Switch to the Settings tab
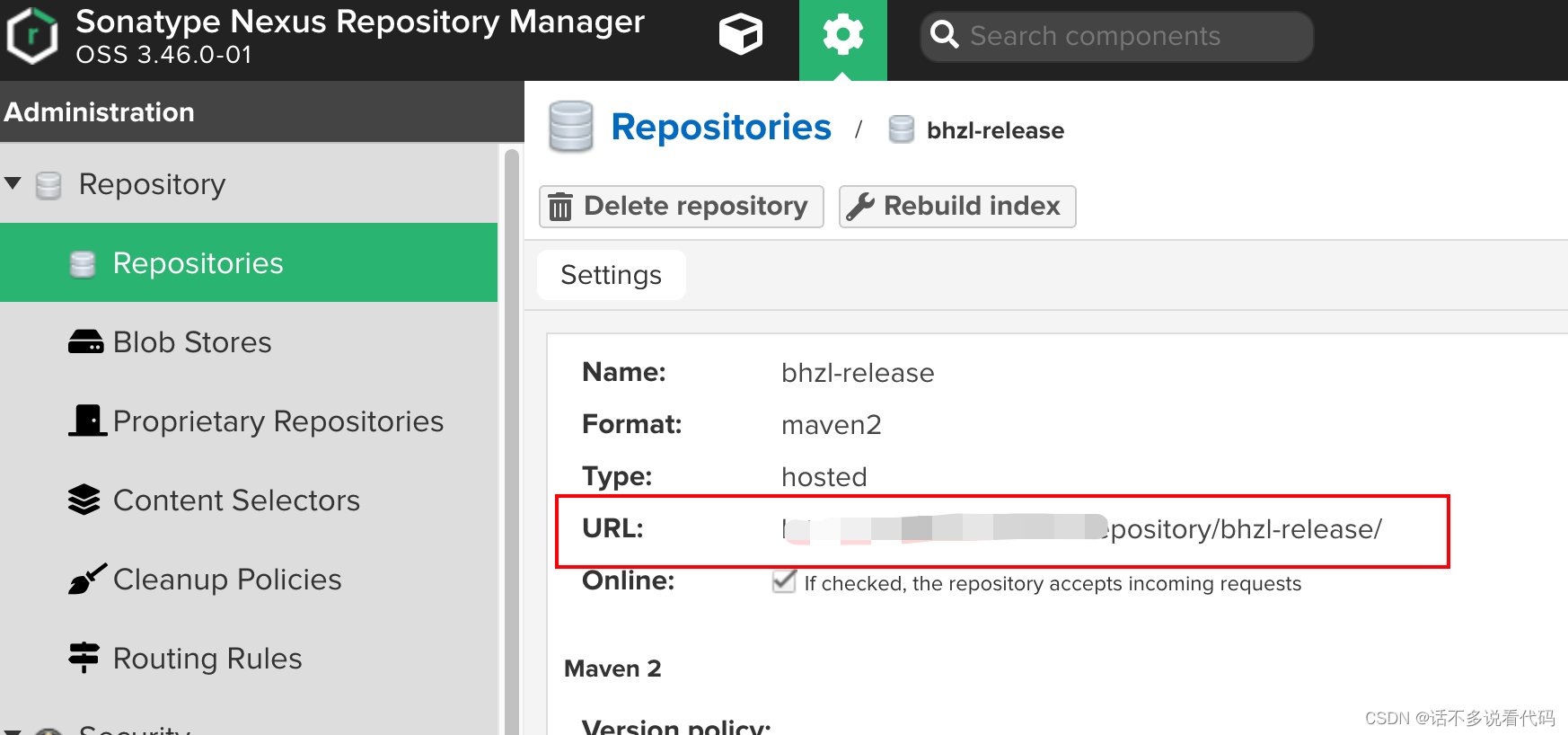This screenshot has width=1568, height=735. 612,275
